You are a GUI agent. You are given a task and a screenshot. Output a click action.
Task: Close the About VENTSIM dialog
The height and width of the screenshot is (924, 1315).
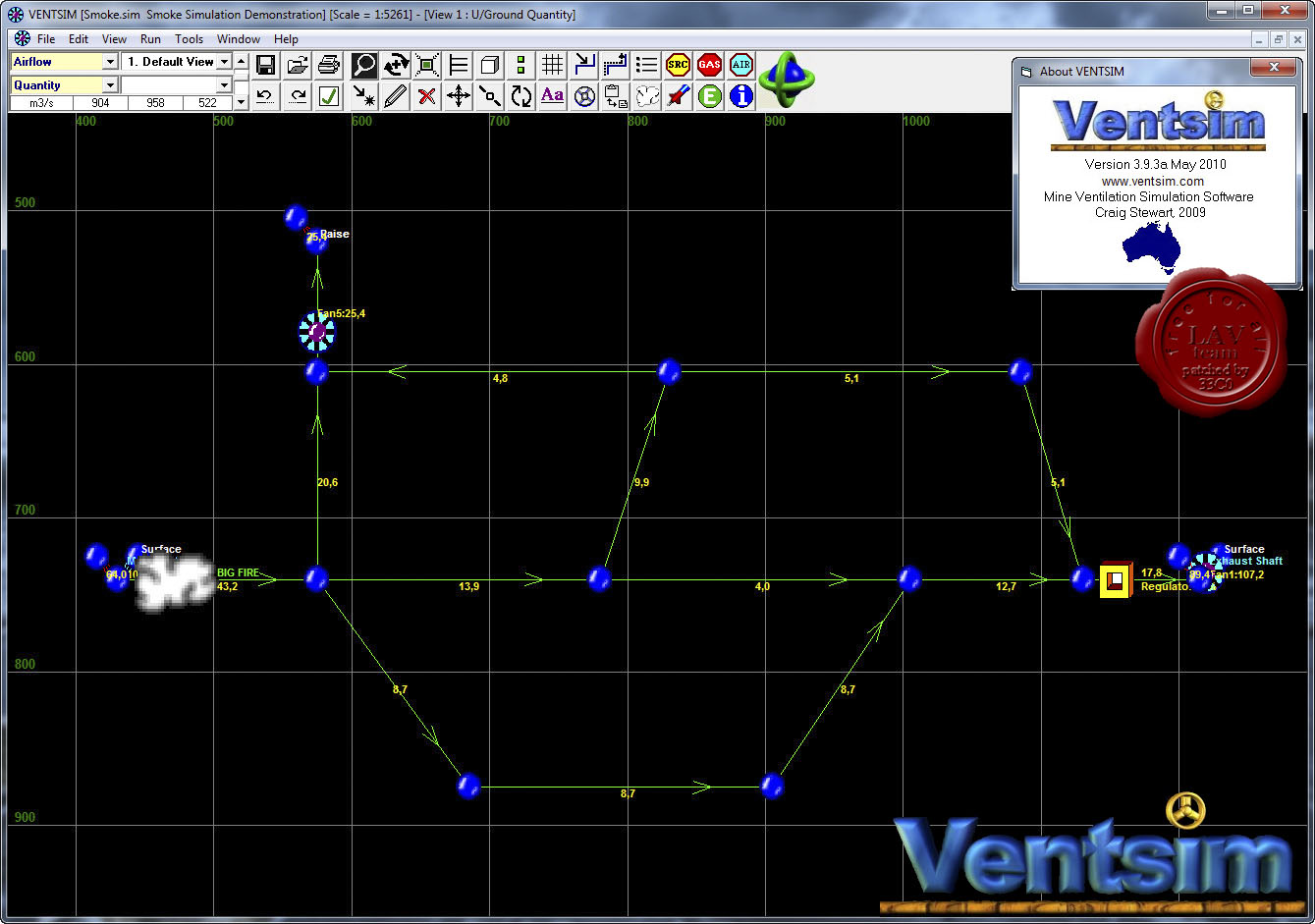[x=1274, y=68]
